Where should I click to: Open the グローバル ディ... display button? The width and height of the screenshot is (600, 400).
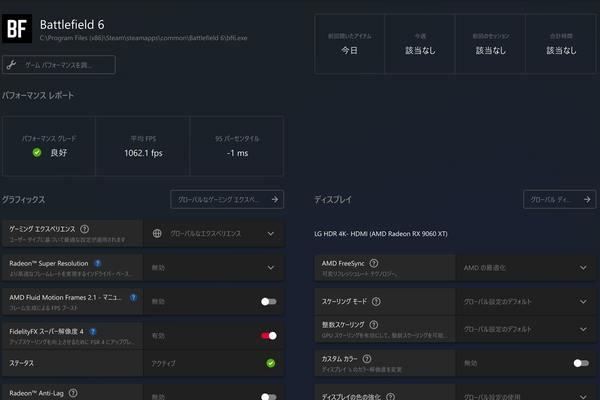[559, 199]
